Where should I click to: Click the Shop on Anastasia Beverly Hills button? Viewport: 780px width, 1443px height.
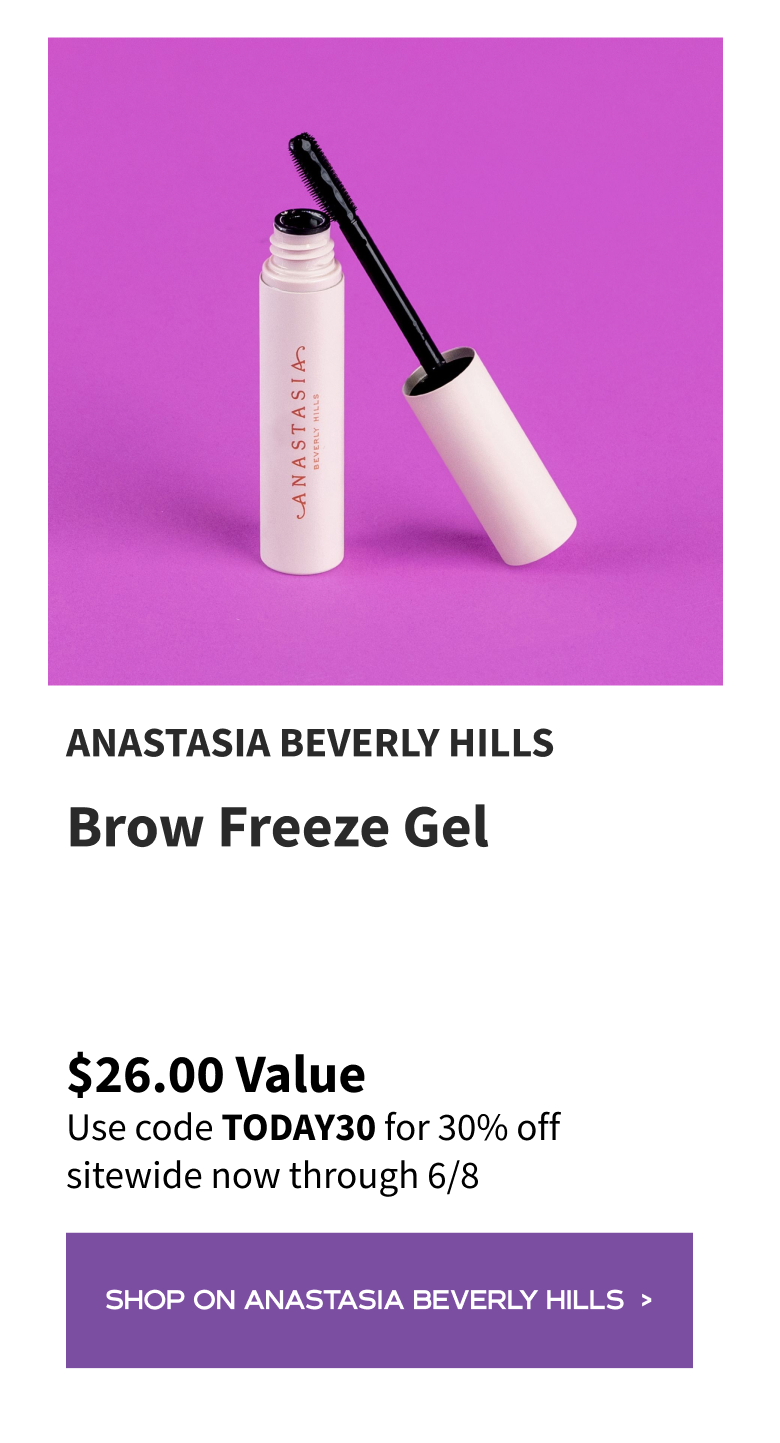point(379,1300)
